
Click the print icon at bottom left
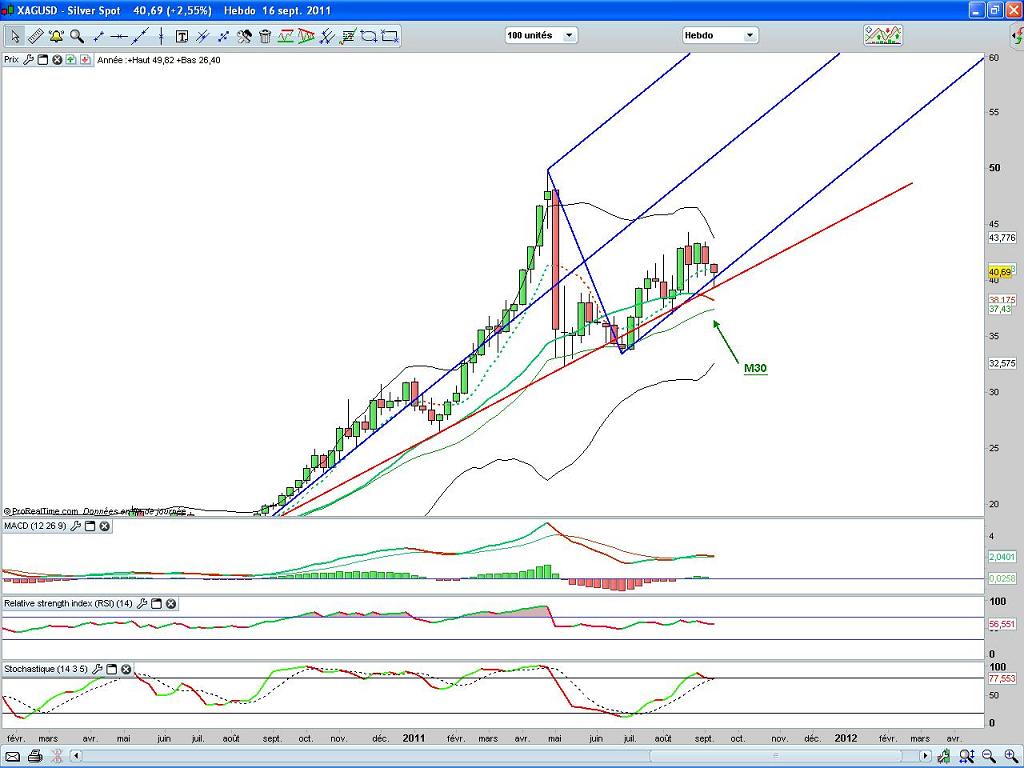point(33,756)
